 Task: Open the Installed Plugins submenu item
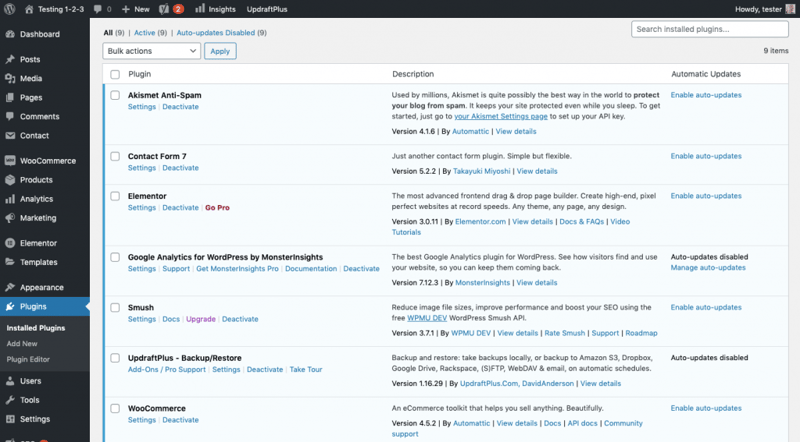tap(36, 328)
